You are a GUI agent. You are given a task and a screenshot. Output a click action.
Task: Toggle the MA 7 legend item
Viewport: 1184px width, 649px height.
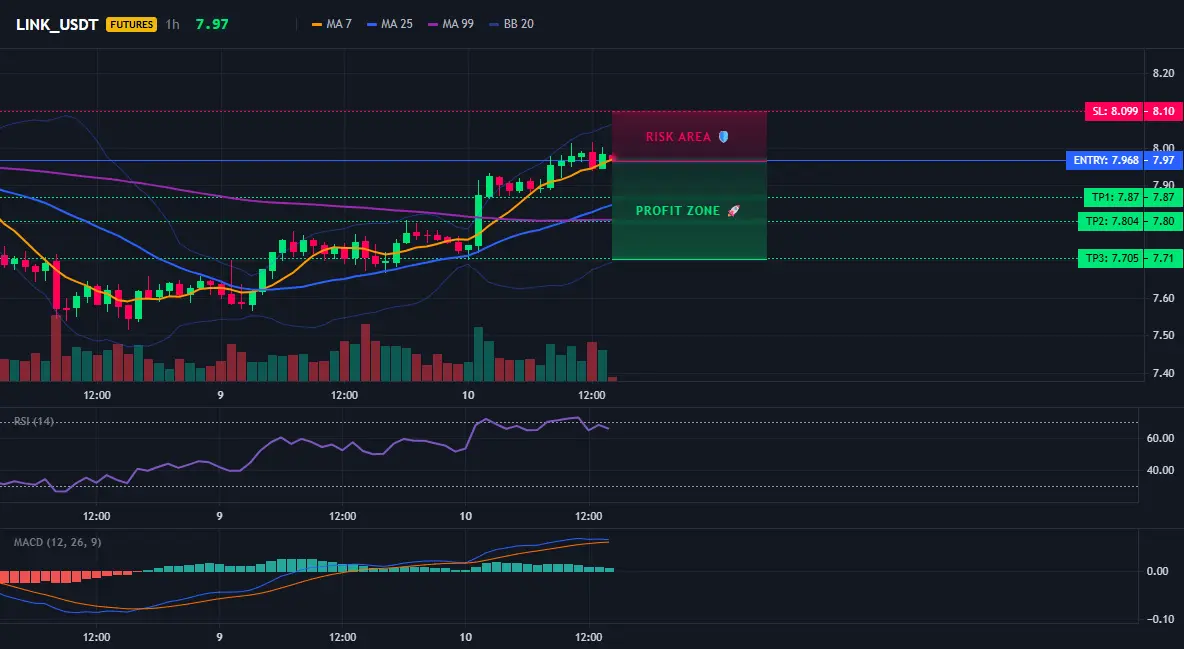(332, 24)
